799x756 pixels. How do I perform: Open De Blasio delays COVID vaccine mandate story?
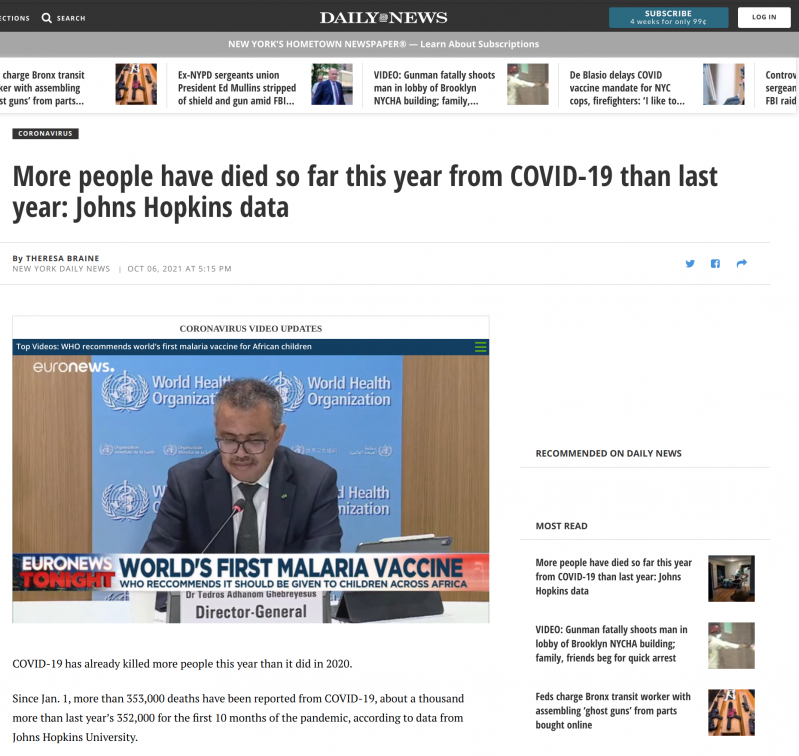coord(627,88)
